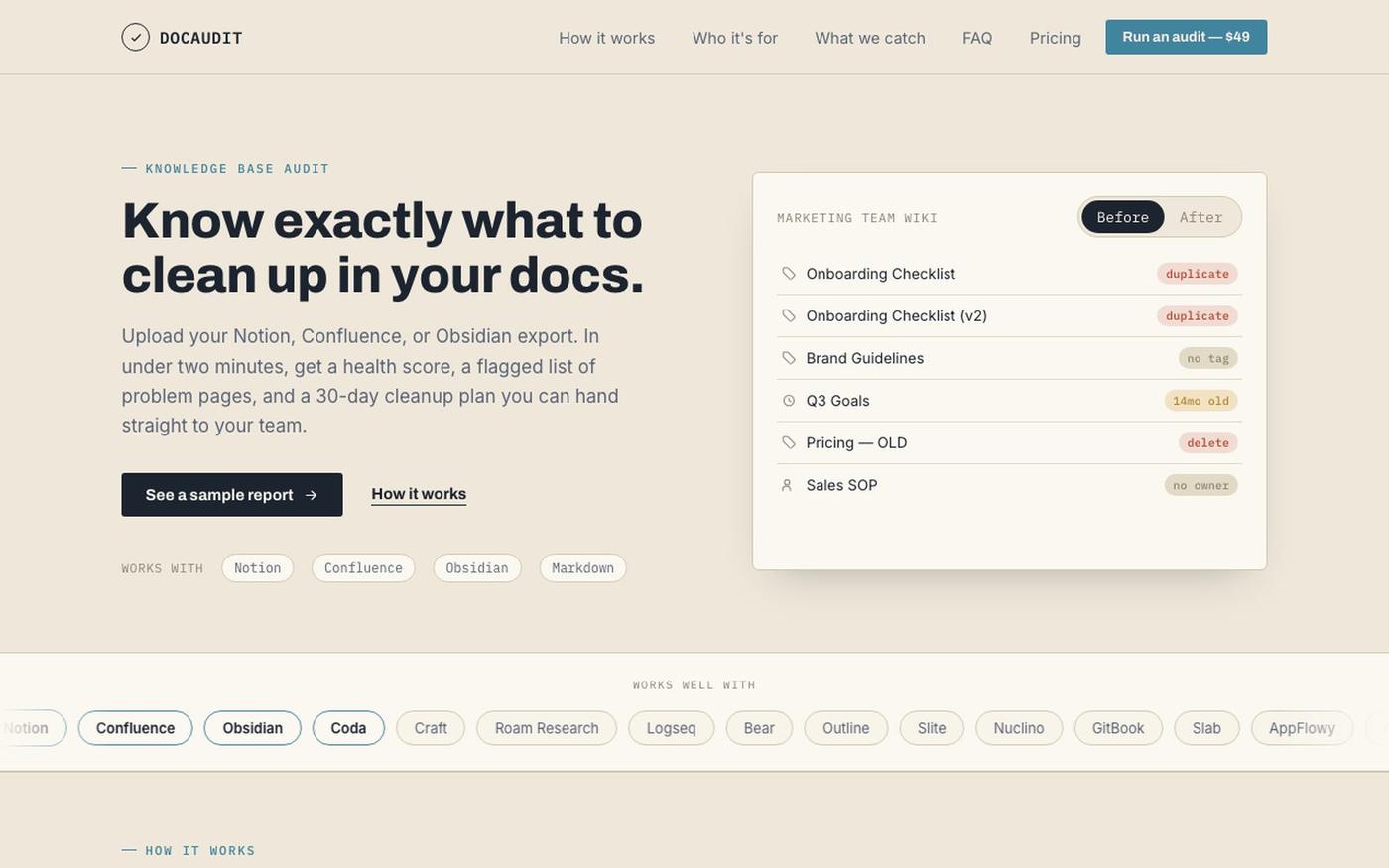The image size is (1389, 868).
Task: Click the HOW IT WORKS section label
Action: 200,851
